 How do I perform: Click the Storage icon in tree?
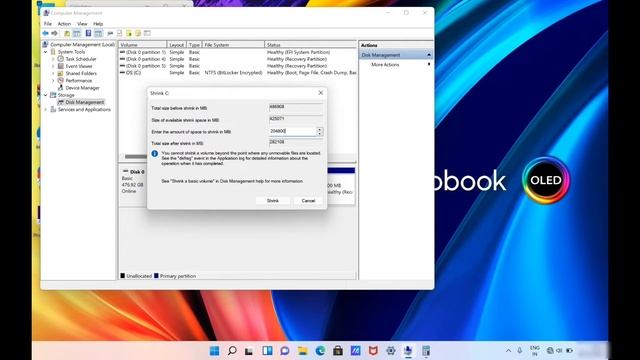point(53,95)
